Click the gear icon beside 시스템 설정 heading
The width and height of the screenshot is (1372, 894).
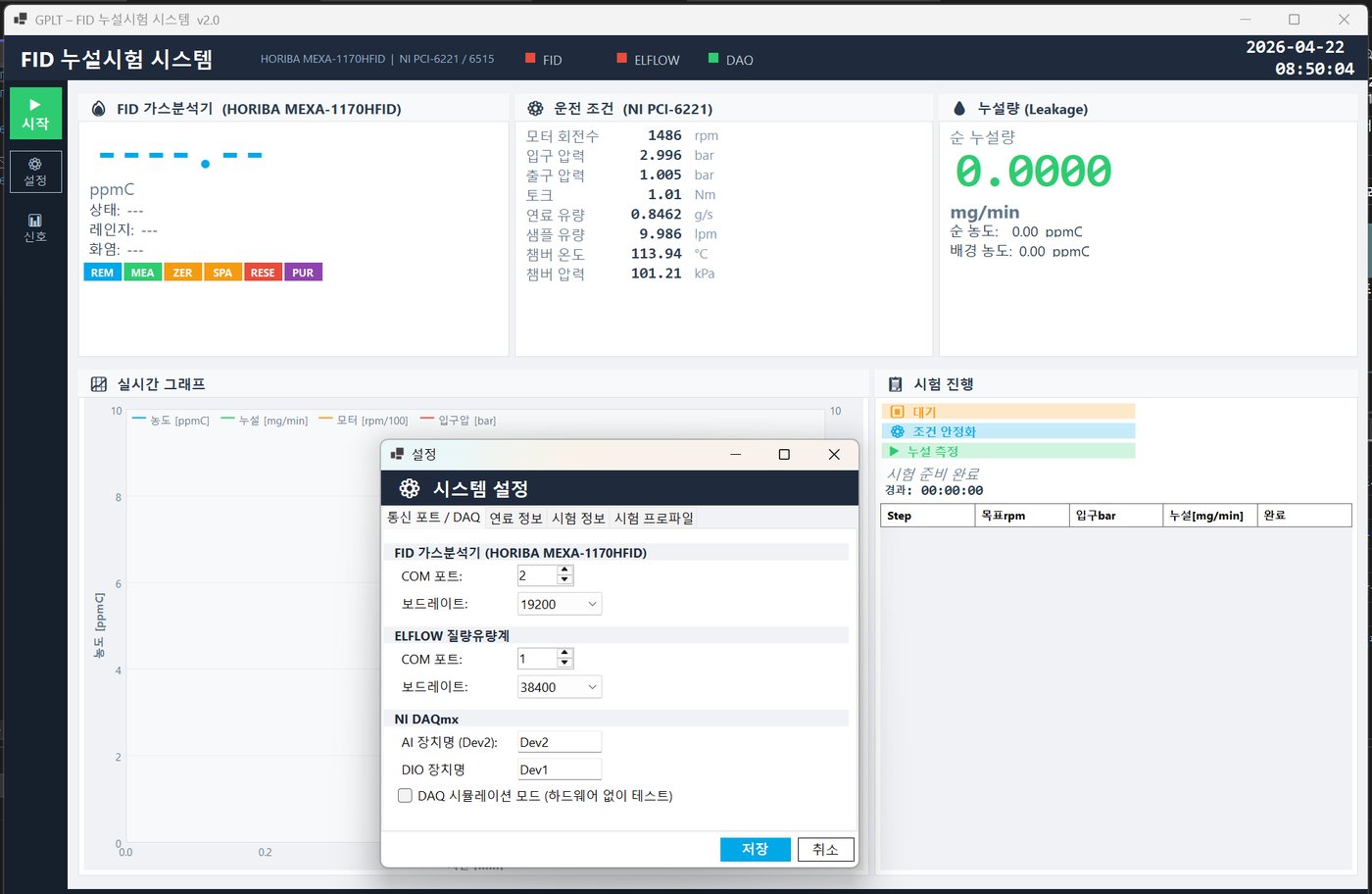tap(410, 488)
